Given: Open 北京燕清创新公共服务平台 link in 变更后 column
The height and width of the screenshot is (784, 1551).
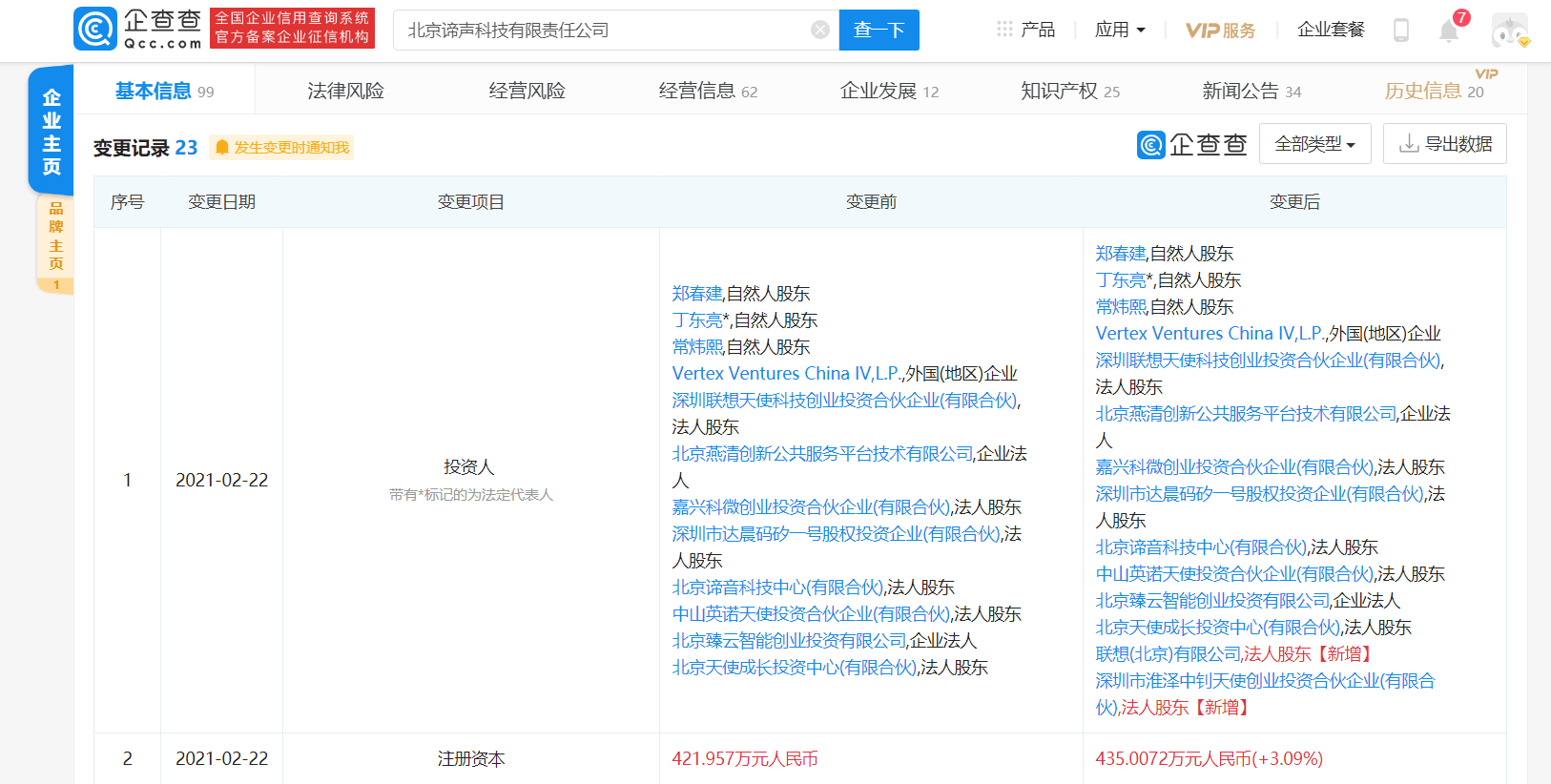Looking at the screenshot, I should click(x=1246, y=414).
